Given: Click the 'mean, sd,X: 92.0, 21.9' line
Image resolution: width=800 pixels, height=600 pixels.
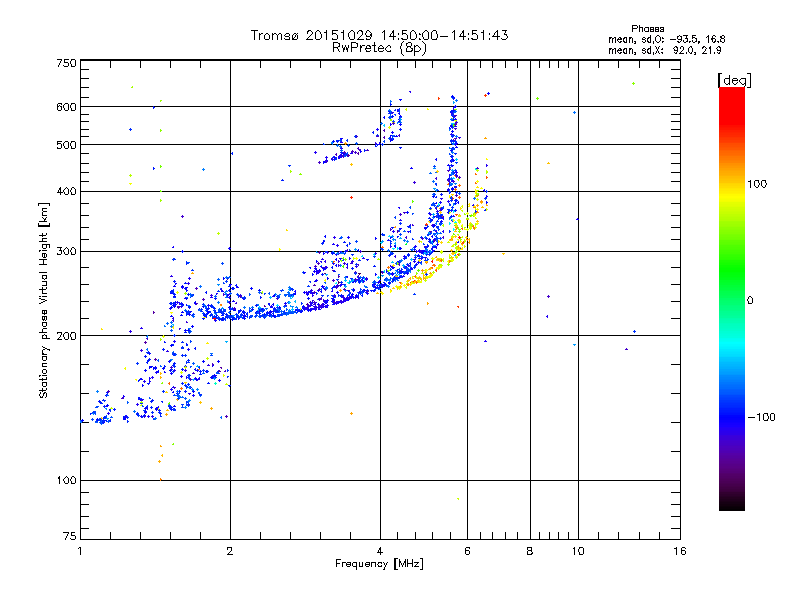Looking at the screenshot, I should (x=664, y=50).
